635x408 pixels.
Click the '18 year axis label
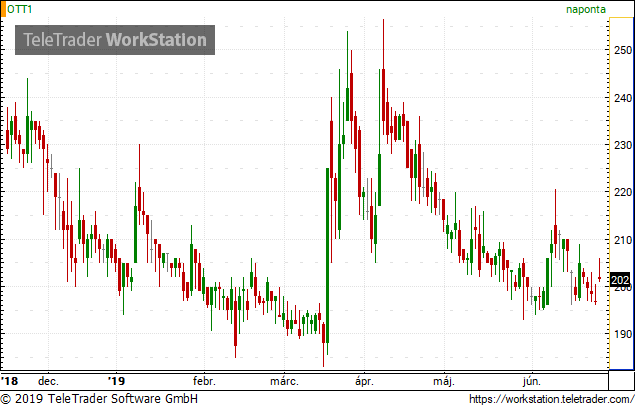click(x=9, y=381)
